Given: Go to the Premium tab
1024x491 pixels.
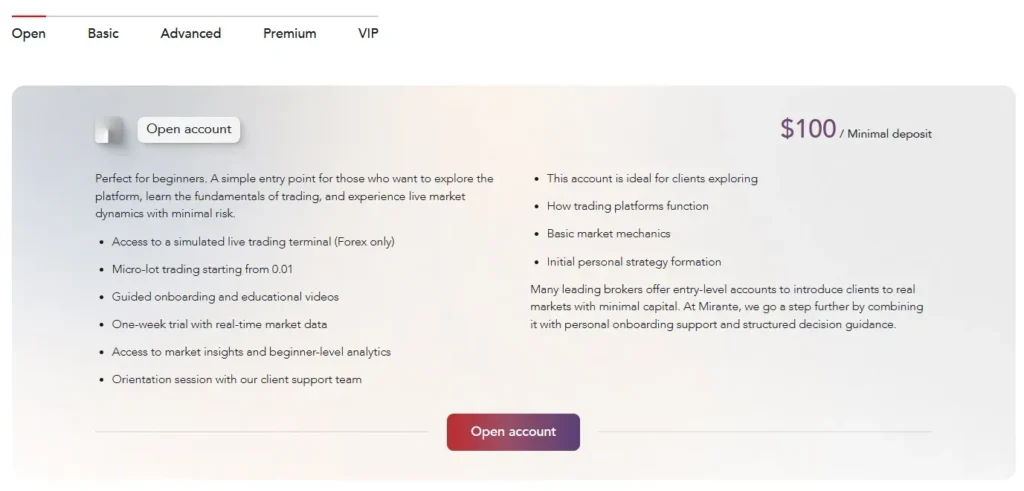Looking at the screenshot, I should (x=289, y=33).
